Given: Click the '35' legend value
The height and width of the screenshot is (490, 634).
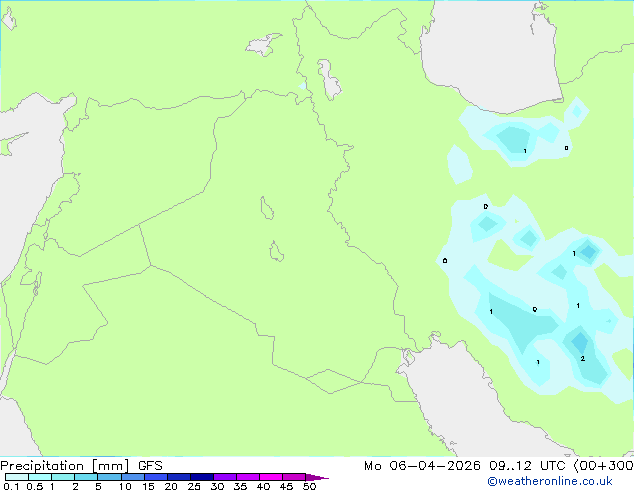Looking at the screenshot, I should [x=240, y=486].
